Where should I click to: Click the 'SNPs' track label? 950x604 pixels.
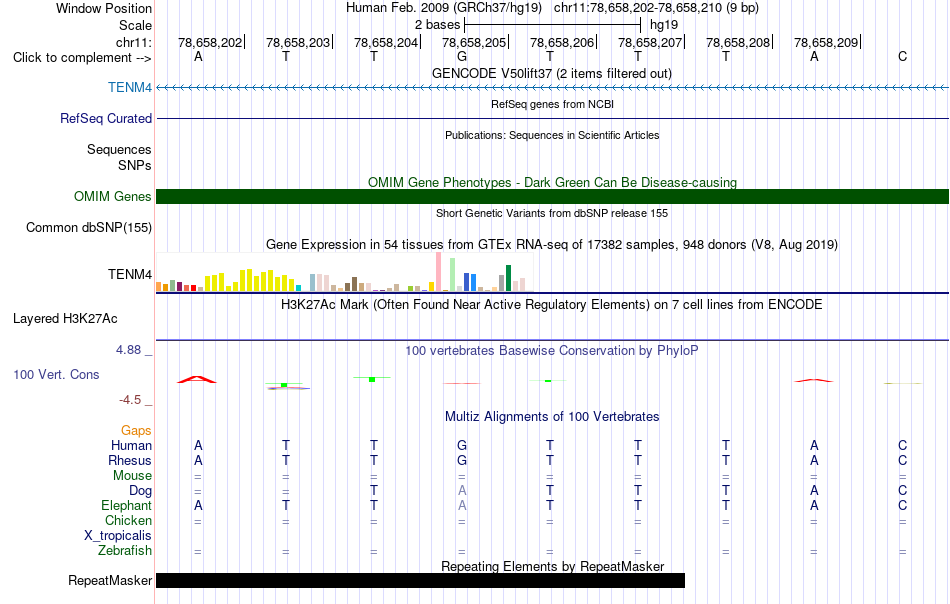pos(135,165)
